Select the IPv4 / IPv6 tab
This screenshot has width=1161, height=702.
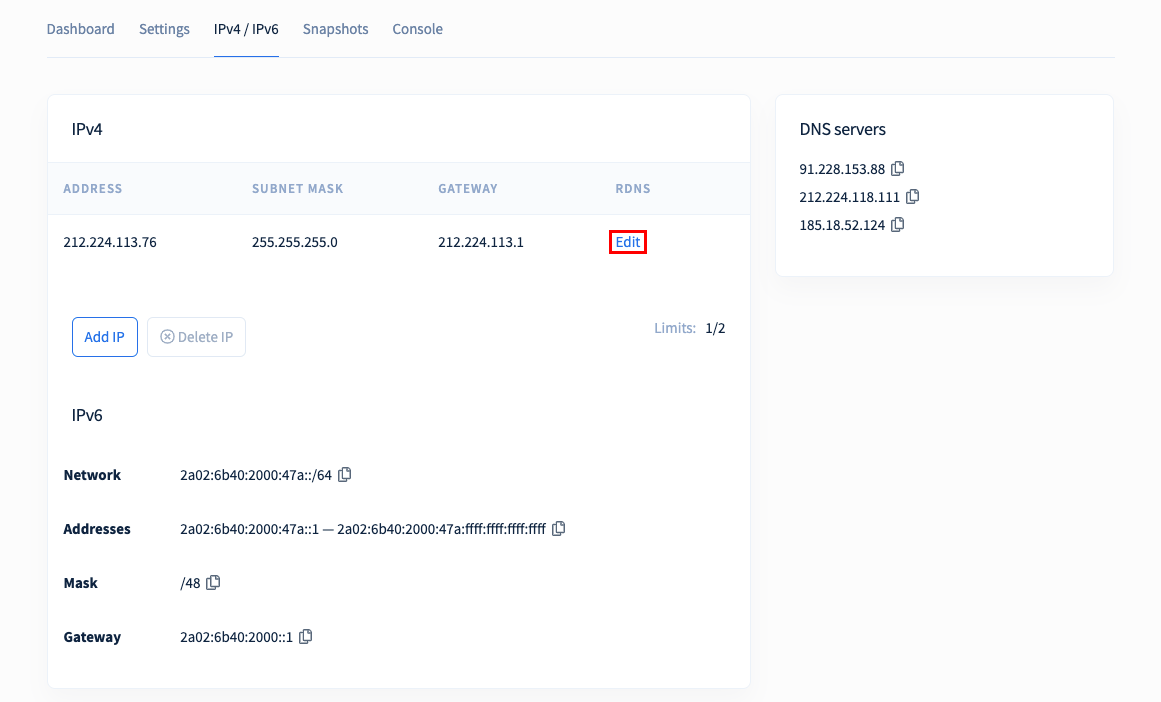(x=247, y=29)
